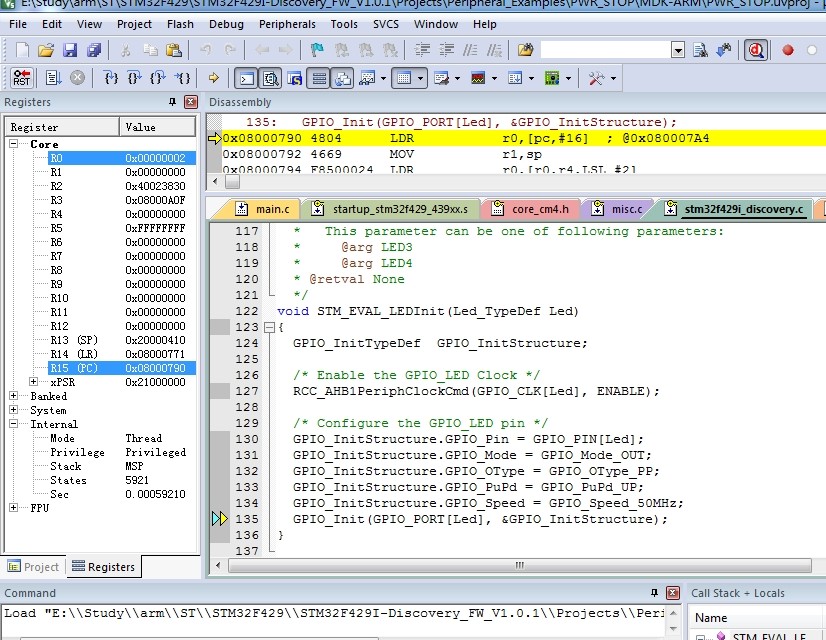Show next statement with yellow arrow icon
The width and height of the screenshot is (826, 640).
[213, 78]
